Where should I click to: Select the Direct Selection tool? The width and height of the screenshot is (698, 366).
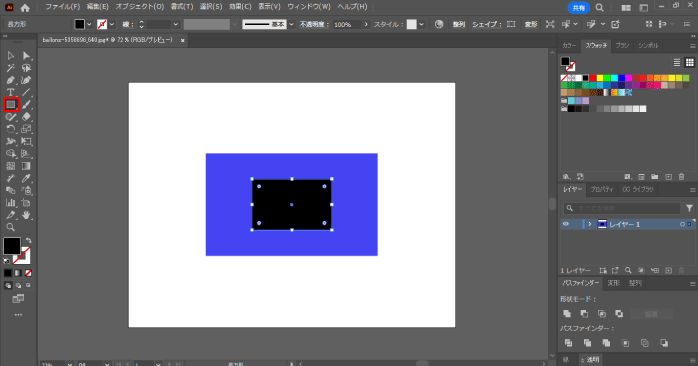(26, 56)
